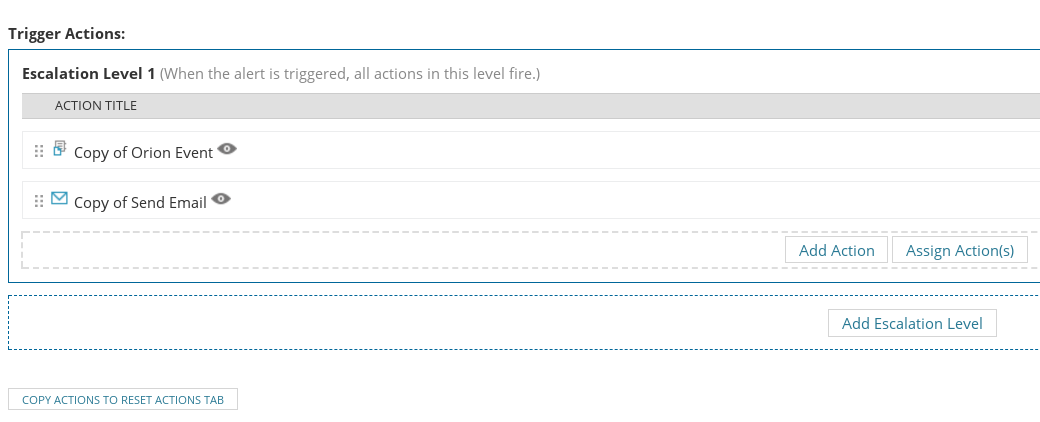This screenshot has width=1040, height=422.
Task: Click the envelope icon for Send Email
Action: pyautogui.click(x=60, y=198)
